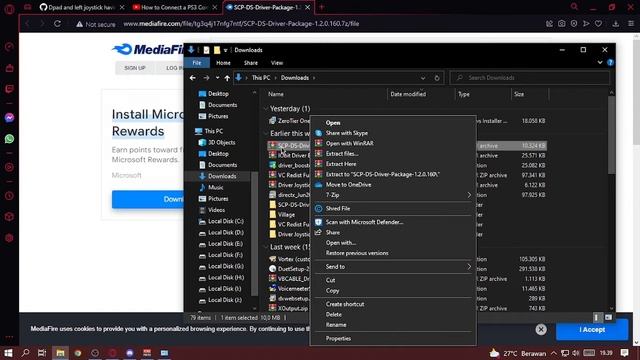Image resolution: width=640 pixels, height=360 pixels.
Task: Click OneDrive cloud icon in context menu
Action: coord(318,184)
